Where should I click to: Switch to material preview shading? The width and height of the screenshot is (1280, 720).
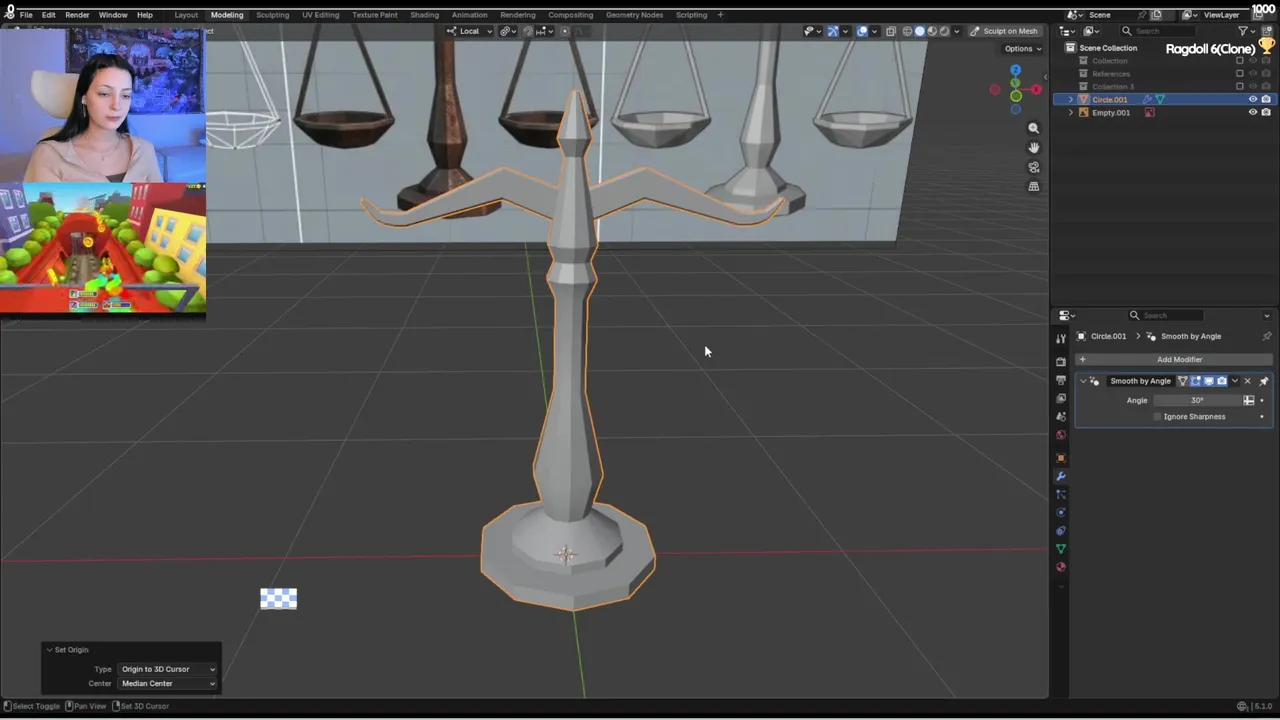[932, 31]
